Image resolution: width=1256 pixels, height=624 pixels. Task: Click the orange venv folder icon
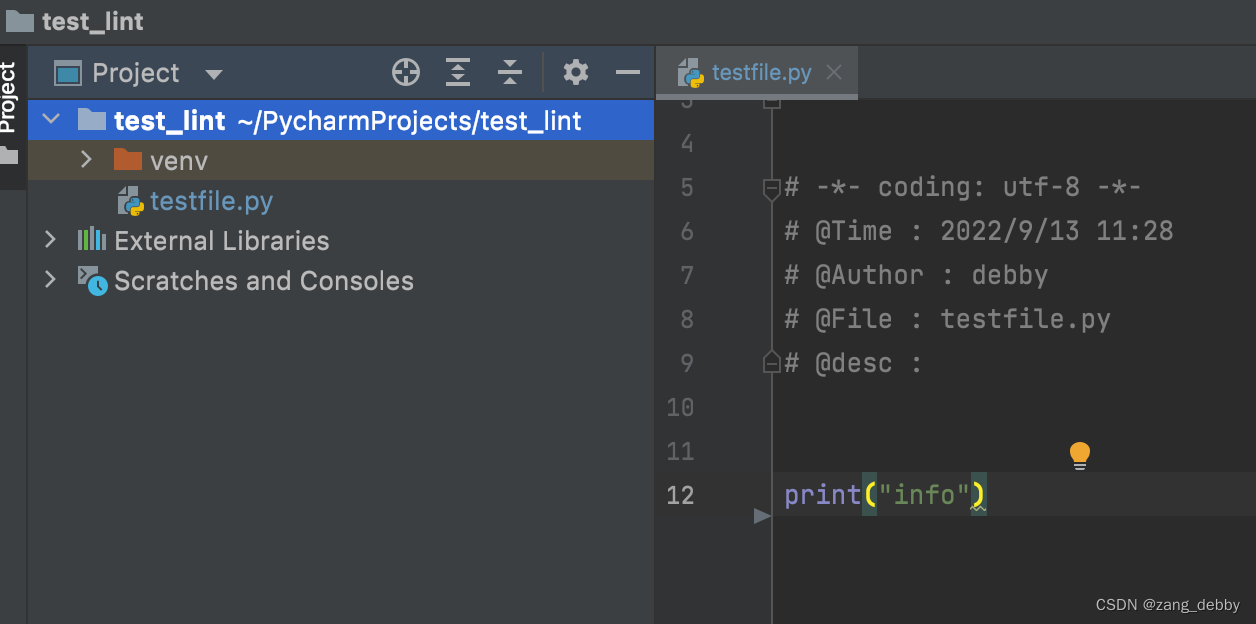click(128, 159)
